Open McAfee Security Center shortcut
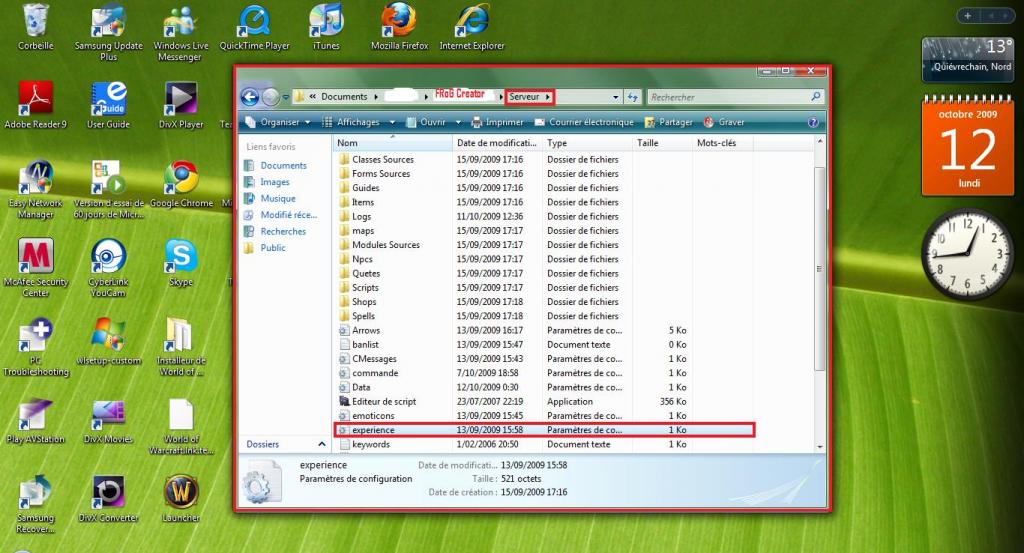Image resolution: width=1024 pixels, height=553 pixels. click(x=35, y=268)
